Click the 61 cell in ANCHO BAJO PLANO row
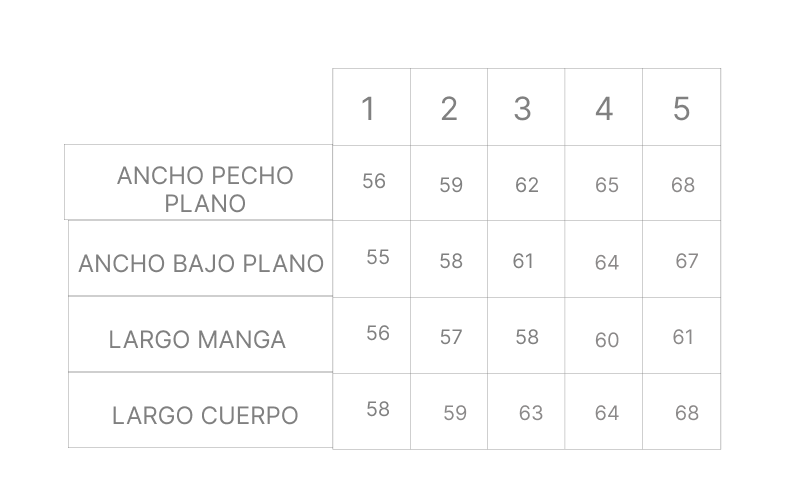The height and width of the screenshot is (500, 792). coord(523,261)
